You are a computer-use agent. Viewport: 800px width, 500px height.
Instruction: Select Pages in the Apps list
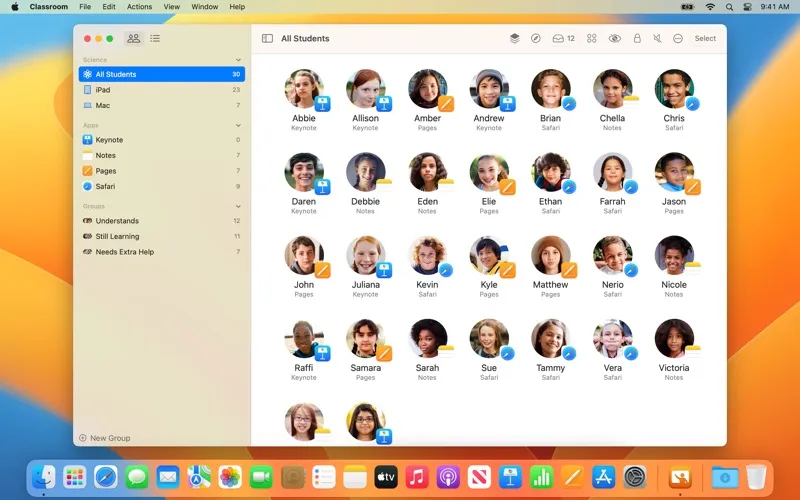[x=162, y=170]
